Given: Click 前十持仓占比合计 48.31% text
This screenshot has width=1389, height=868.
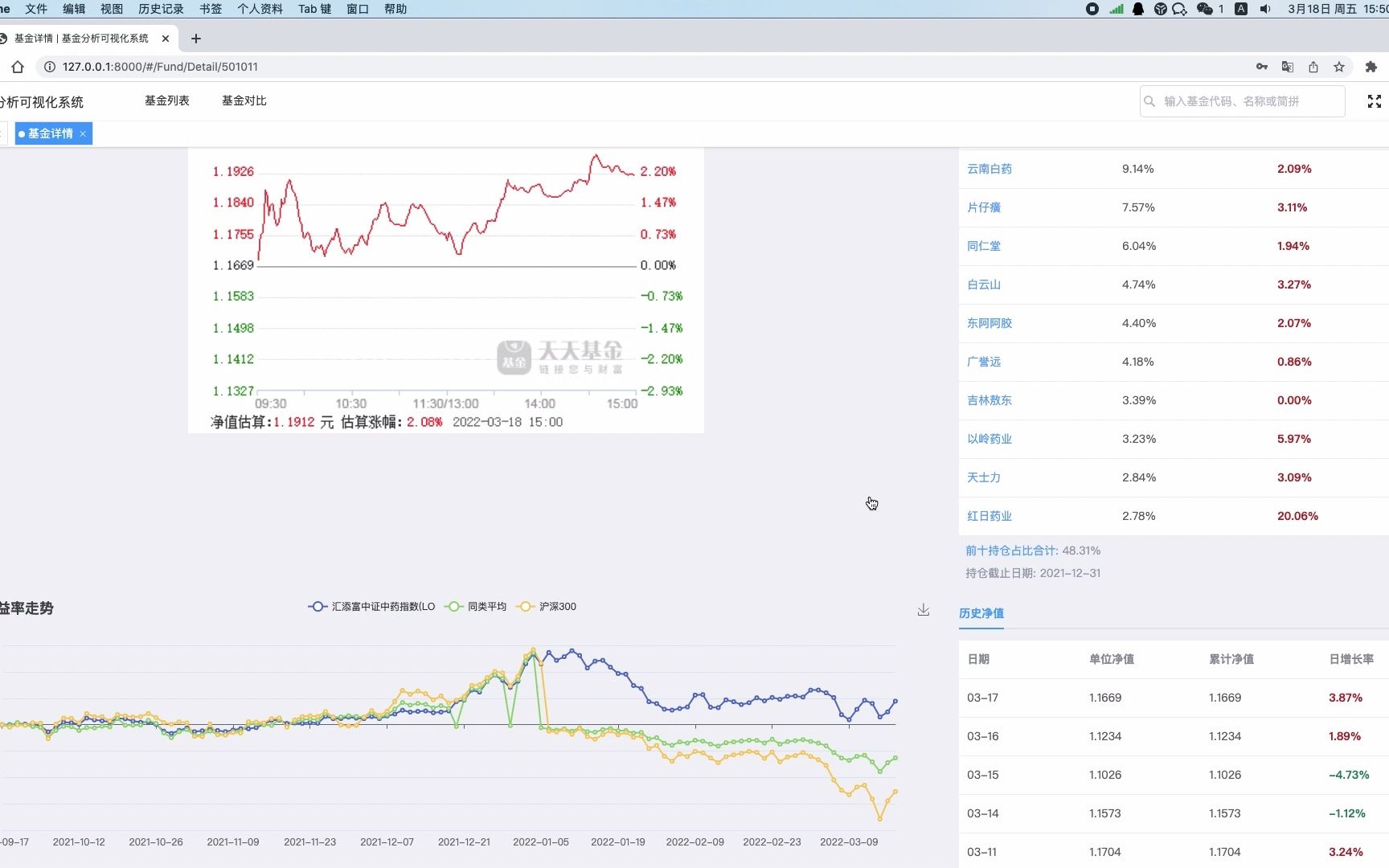Looking at the screenshot, I should click(x=1033, y=551).
